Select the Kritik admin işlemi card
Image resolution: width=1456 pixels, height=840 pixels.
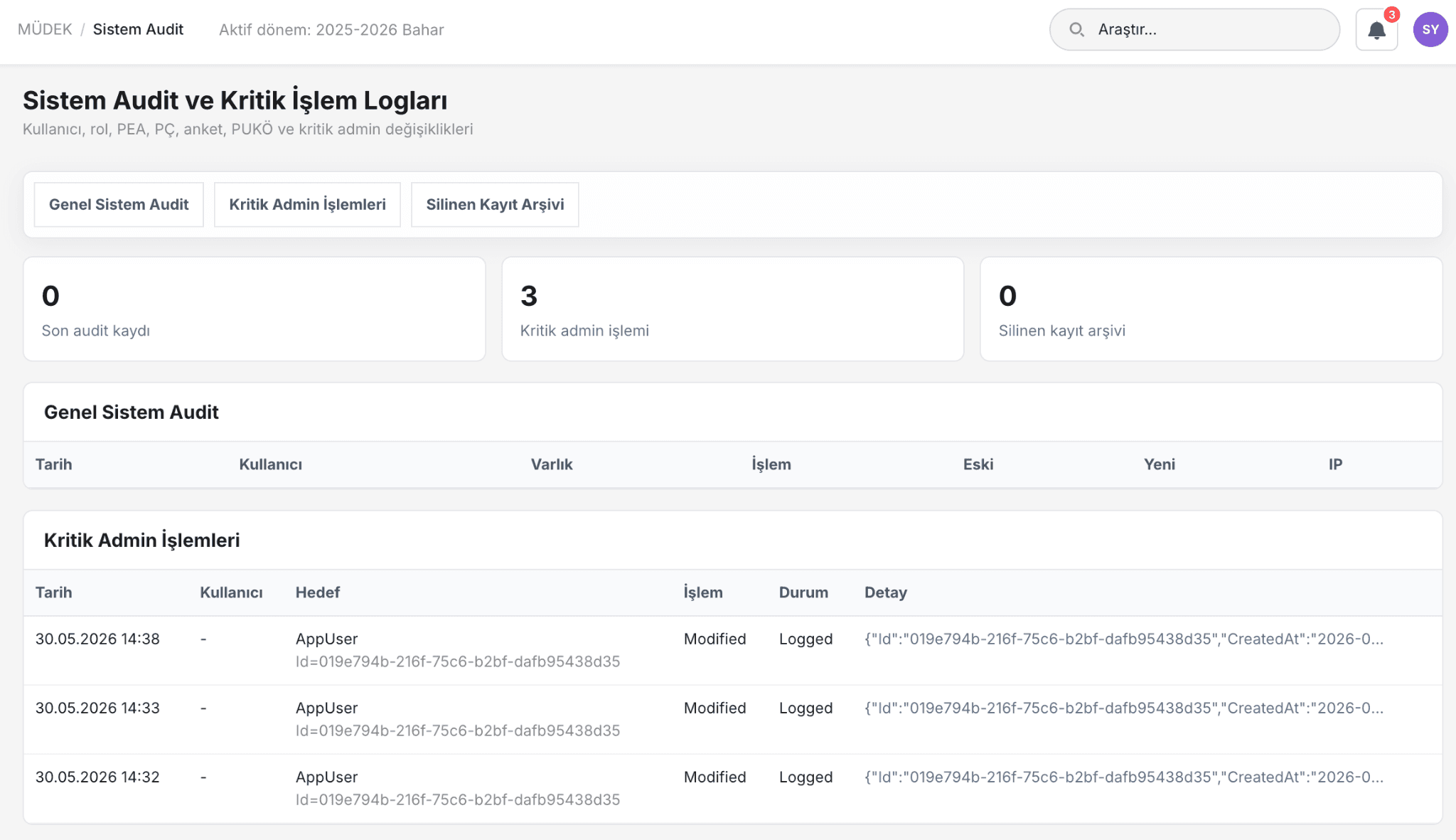733,309
